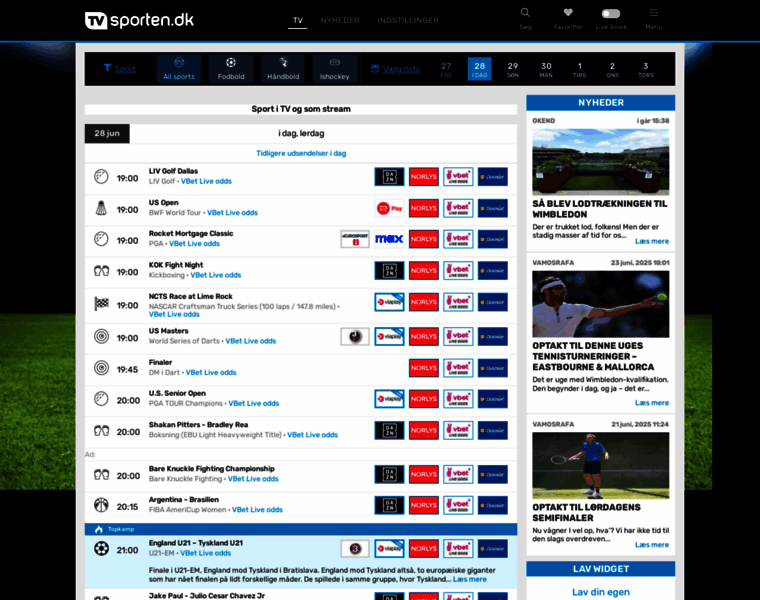760x600 pixels.
Task: Filter by All sports
Action: click(x=179, y=69)
